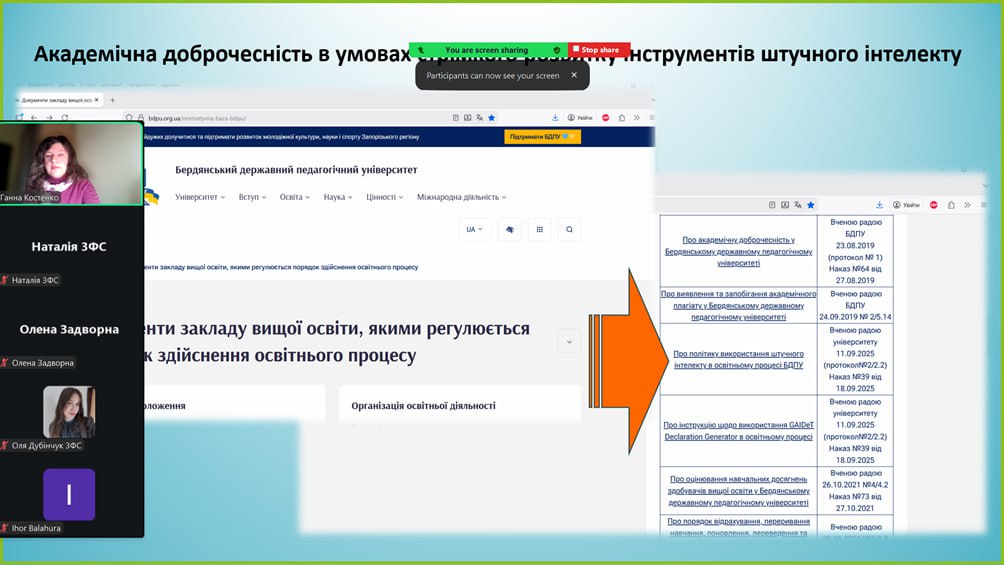This screenshot has width=1004, height=565.
Task: Open the Наука navigation menu
Action: click(337, 197)
